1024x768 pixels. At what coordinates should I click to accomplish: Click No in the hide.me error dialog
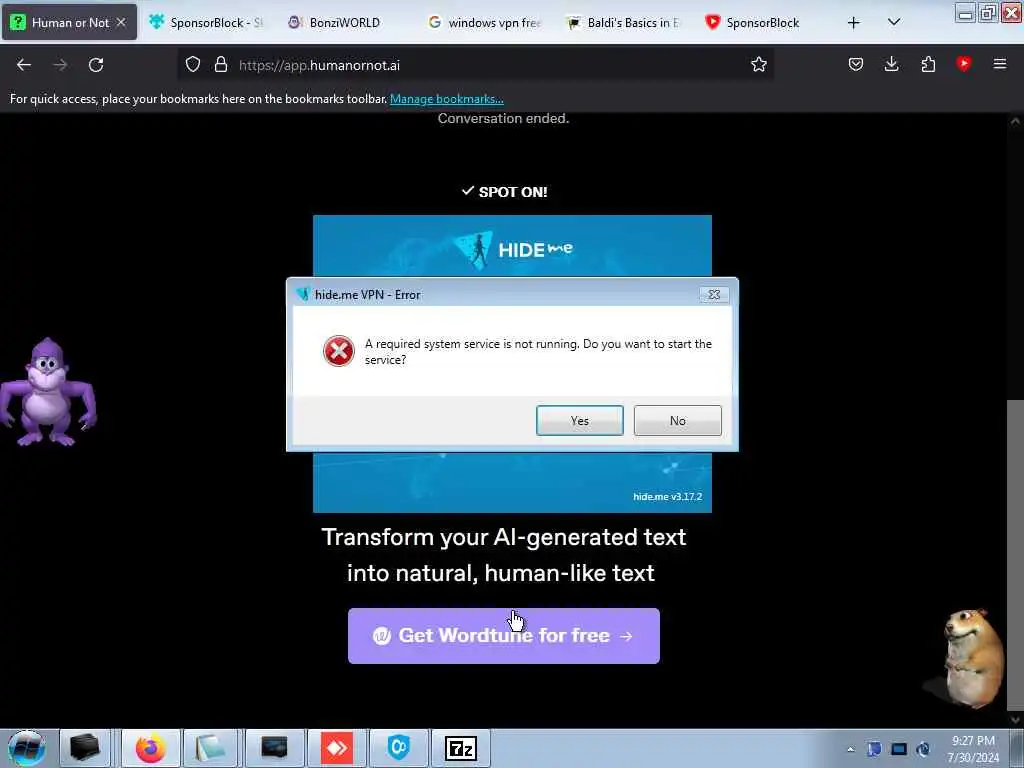tap(677, 421)
